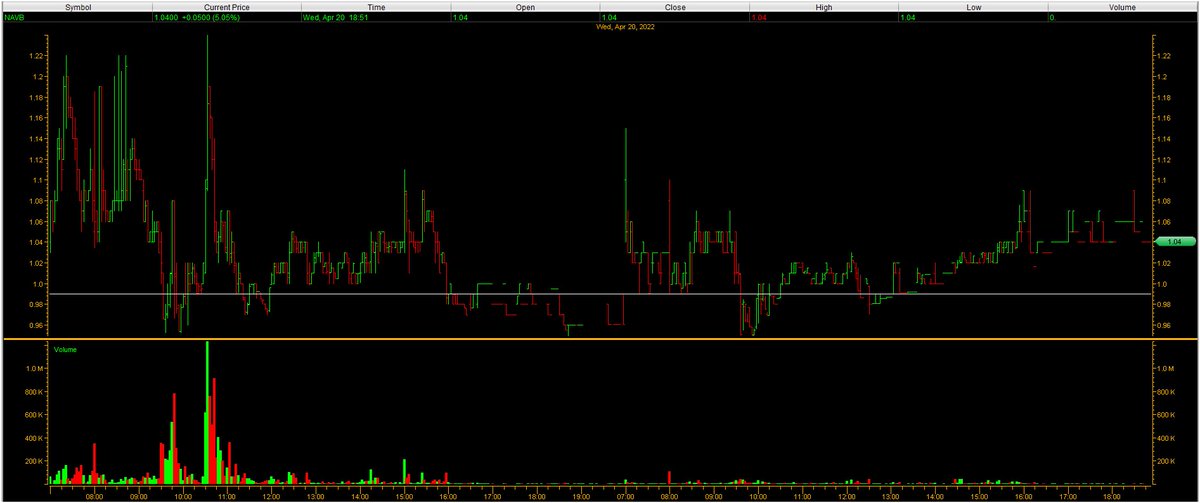Select the 1.0480 +0.0500 (5.05%) price cell

(x=226, y=18)
